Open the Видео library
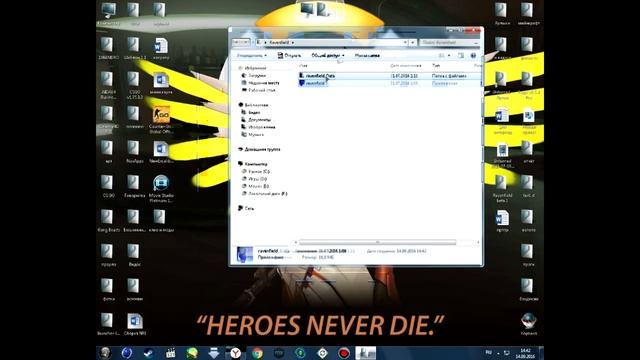The width and height of the screenshot is (640, 360). [x=254, y=112]
